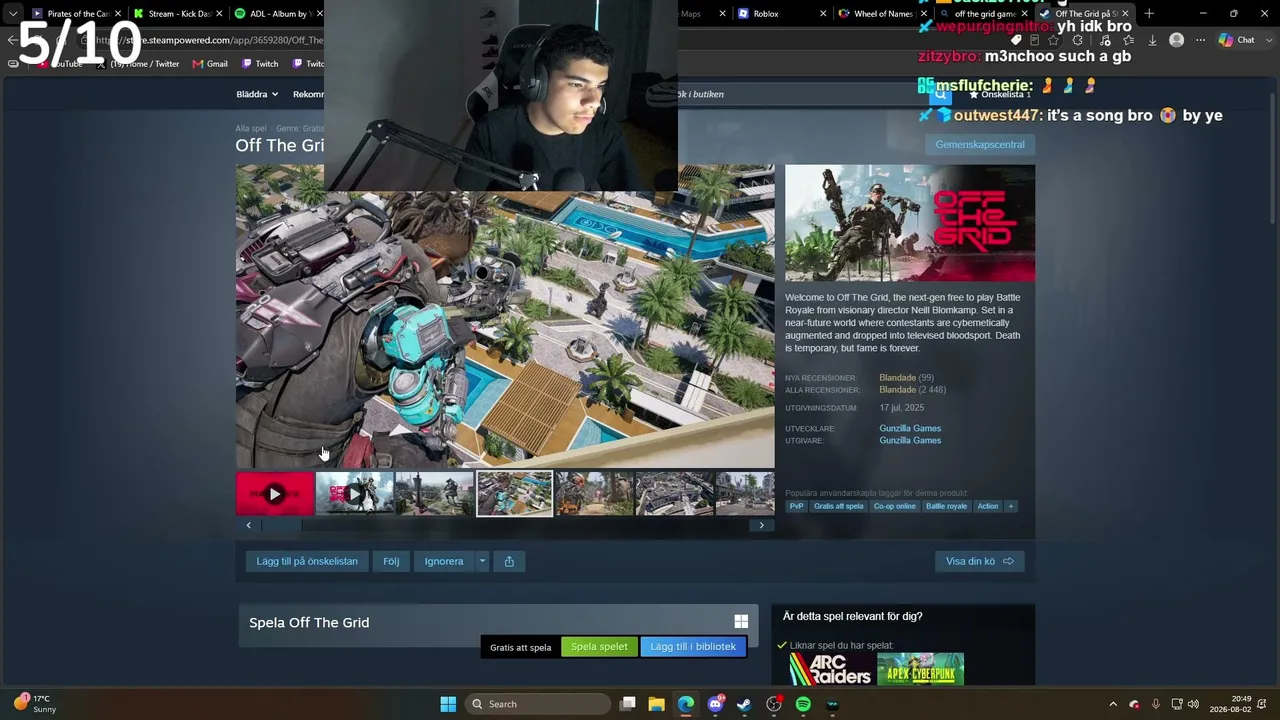This screenshot has width=1280, height=720.
Task: Expand the Bläddra store menu
Action: click(x=257, y=94)
